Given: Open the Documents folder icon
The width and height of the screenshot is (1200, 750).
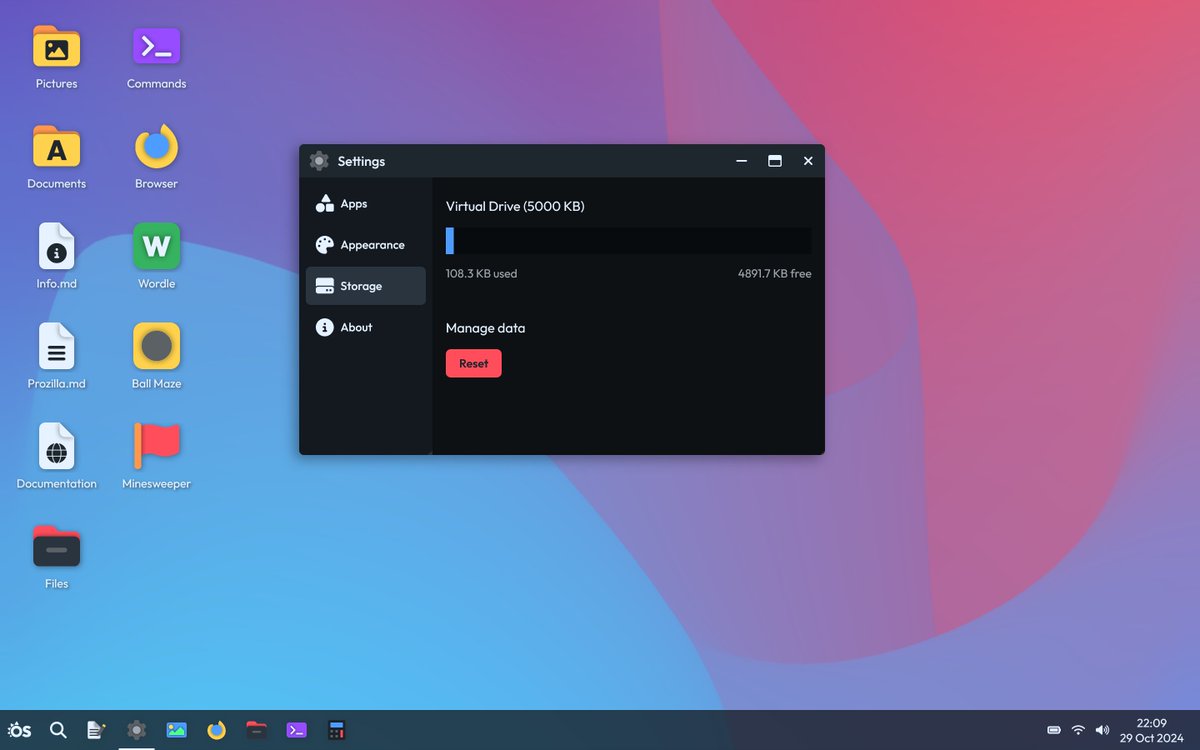Looking at the screenshot, I should (56, 147).
